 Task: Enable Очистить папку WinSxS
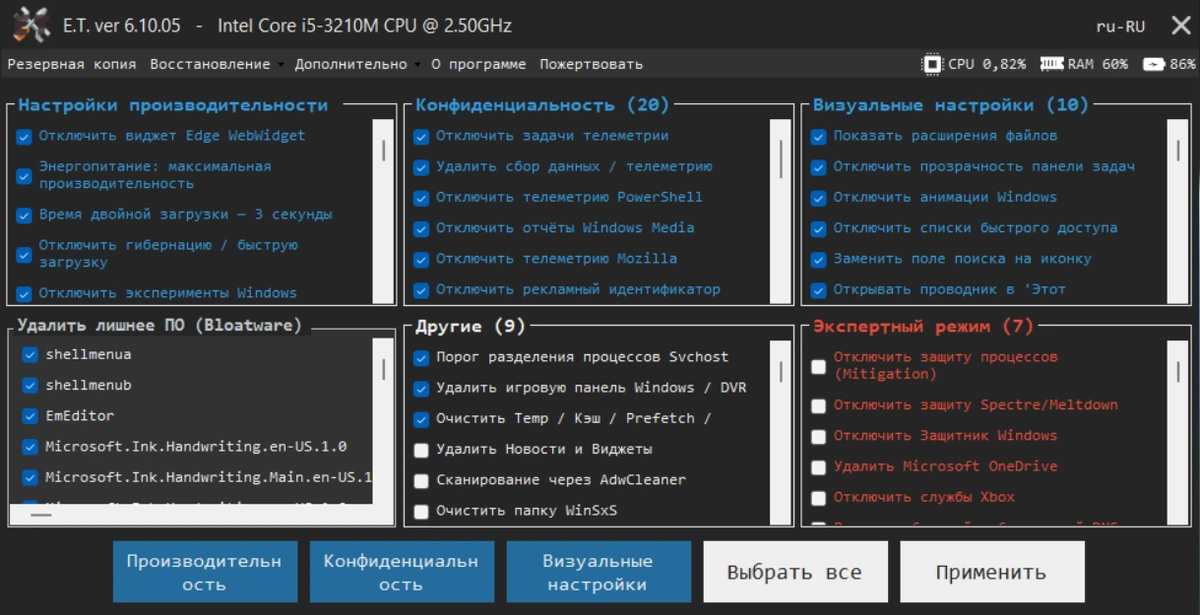[x=421, y=512]
